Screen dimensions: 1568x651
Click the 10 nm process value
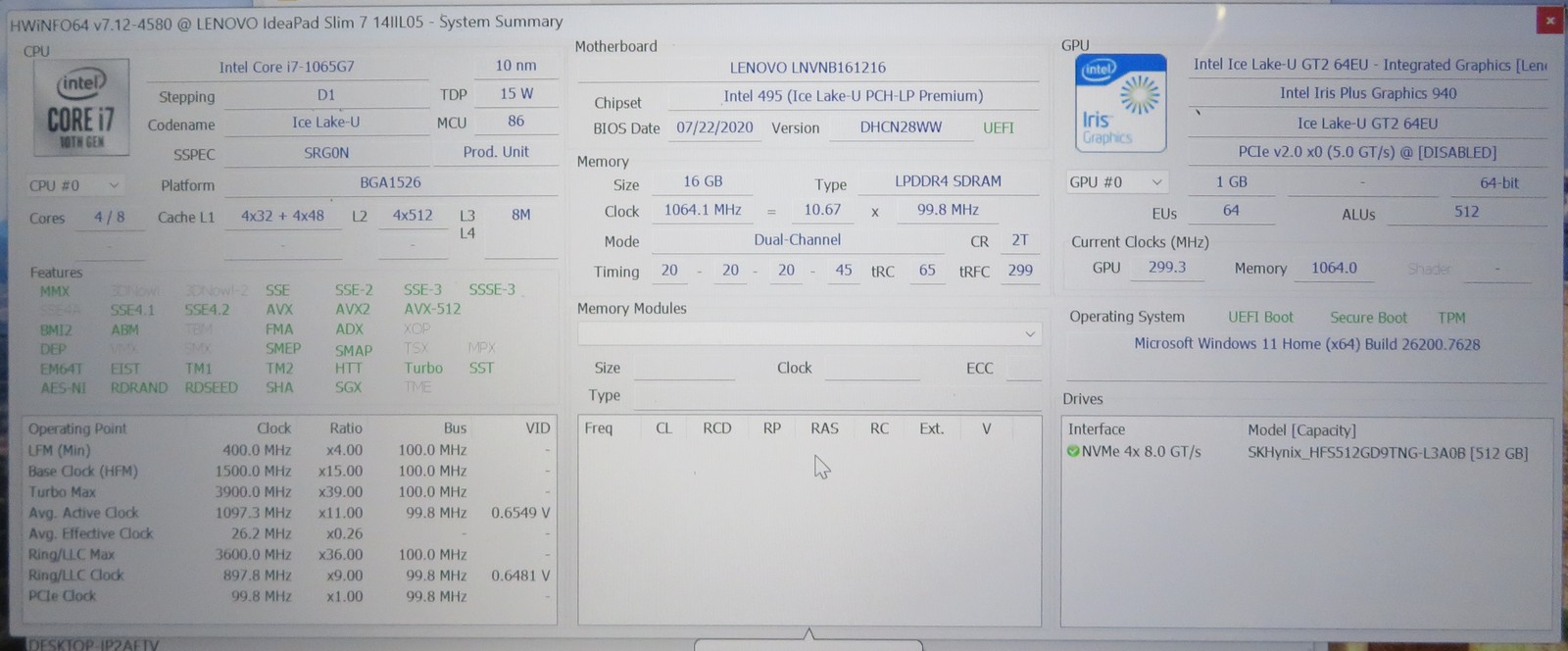coord(515,66)
